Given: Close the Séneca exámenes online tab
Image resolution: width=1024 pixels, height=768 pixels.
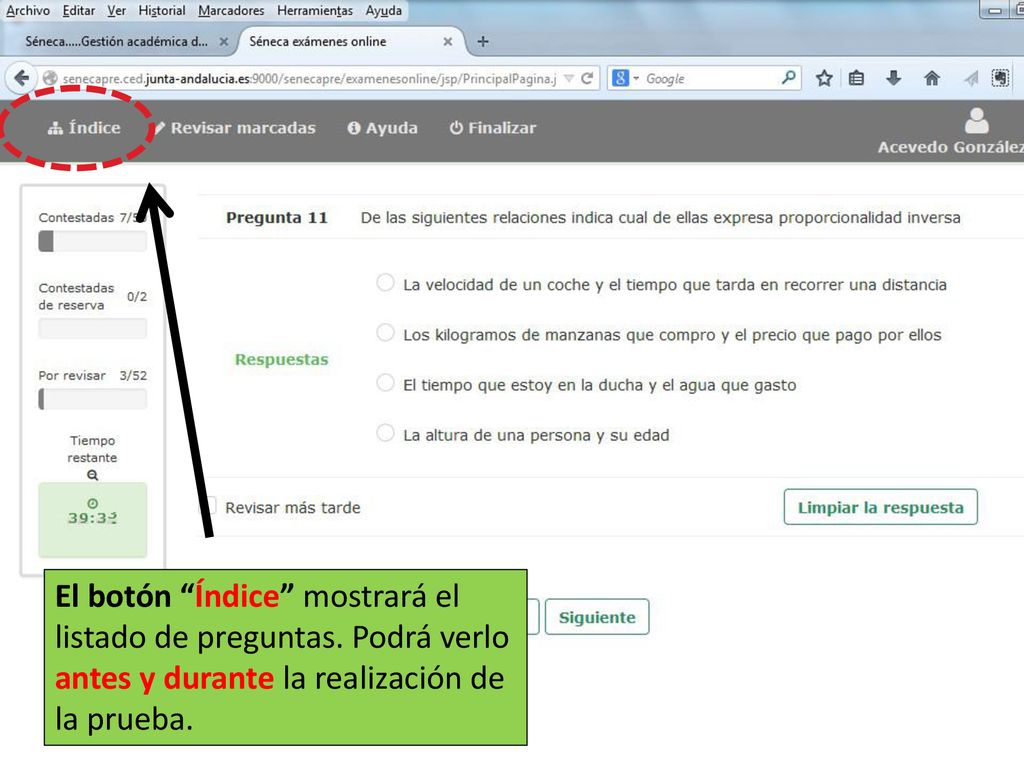Looking at the screenshot, I should (x=447, y=41).
